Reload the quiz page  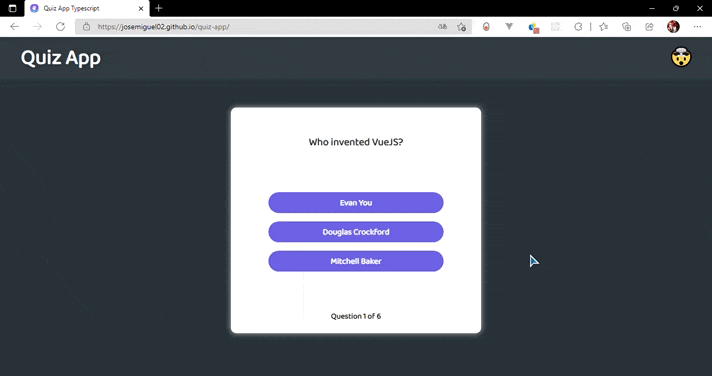click(x=60, y=27)
